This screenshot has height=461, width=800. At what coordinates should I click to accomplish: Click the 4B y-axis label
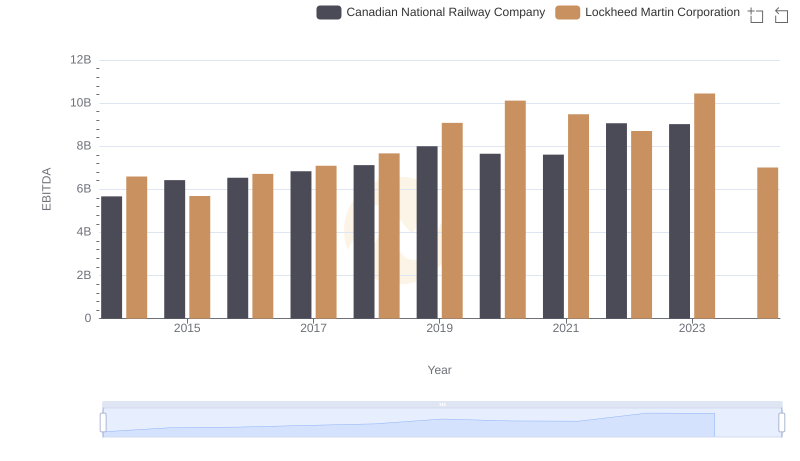[84, 232]
